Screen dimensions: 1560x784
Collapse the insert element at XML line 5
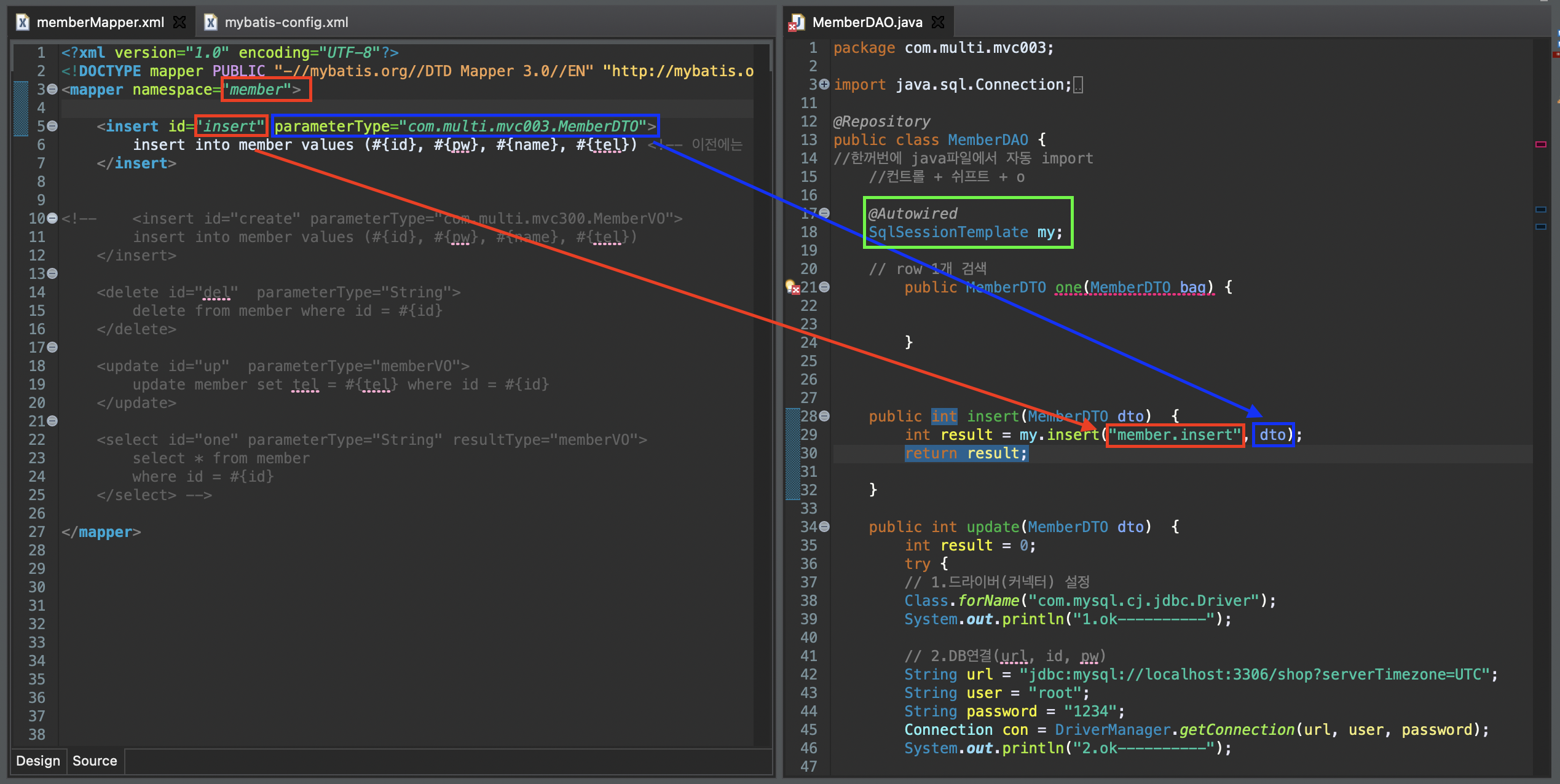(x=53, y=126)
